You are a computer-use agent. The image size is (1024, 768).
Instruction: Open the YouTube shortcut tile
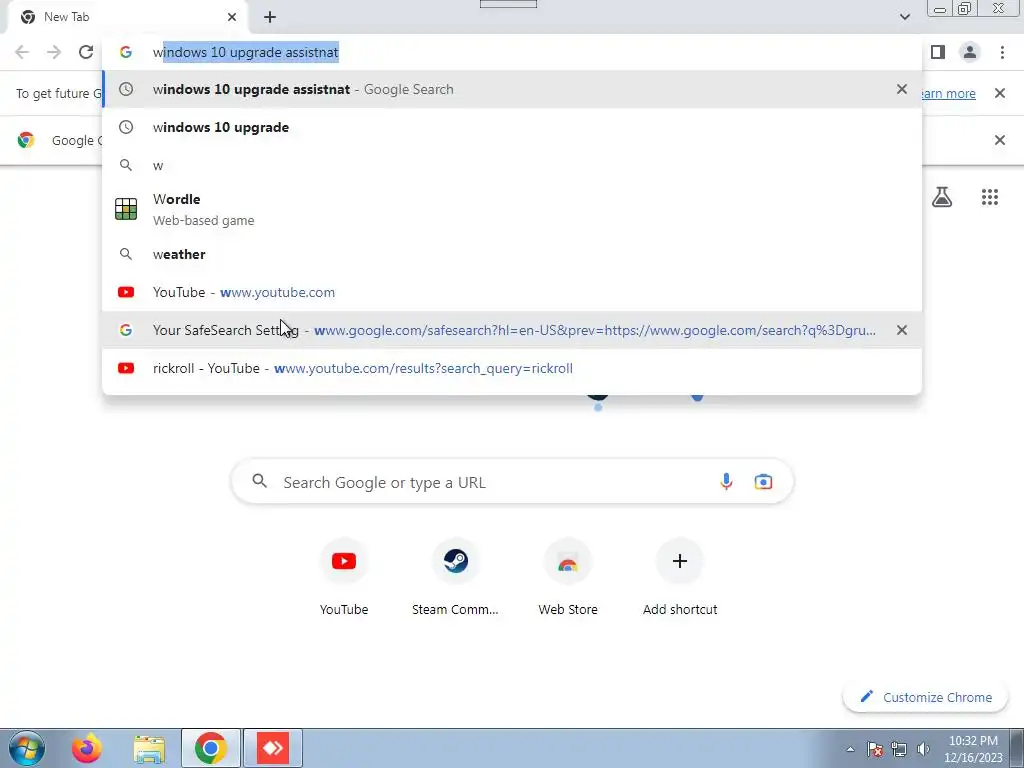344,577
